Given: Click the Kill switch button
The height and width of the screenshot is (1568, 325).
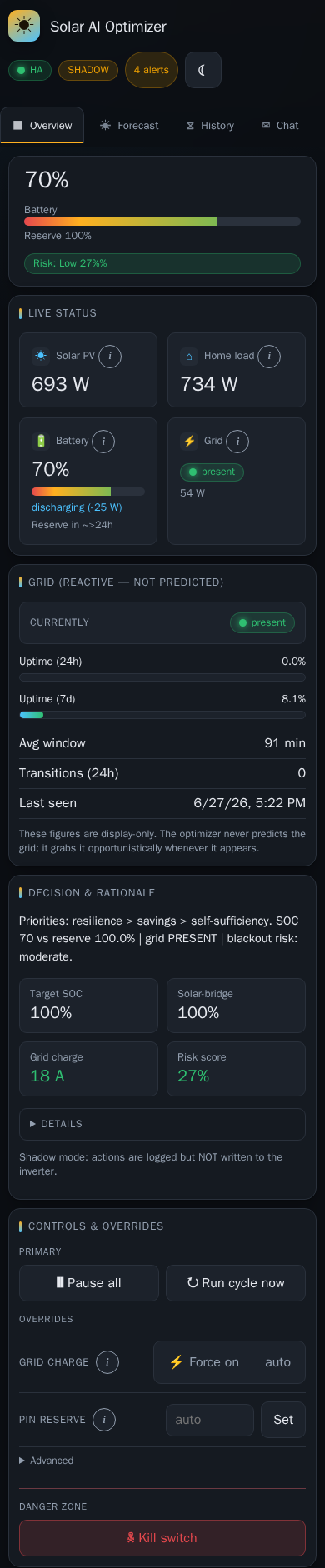Looking at the screenshot, I should (162, 1538).
